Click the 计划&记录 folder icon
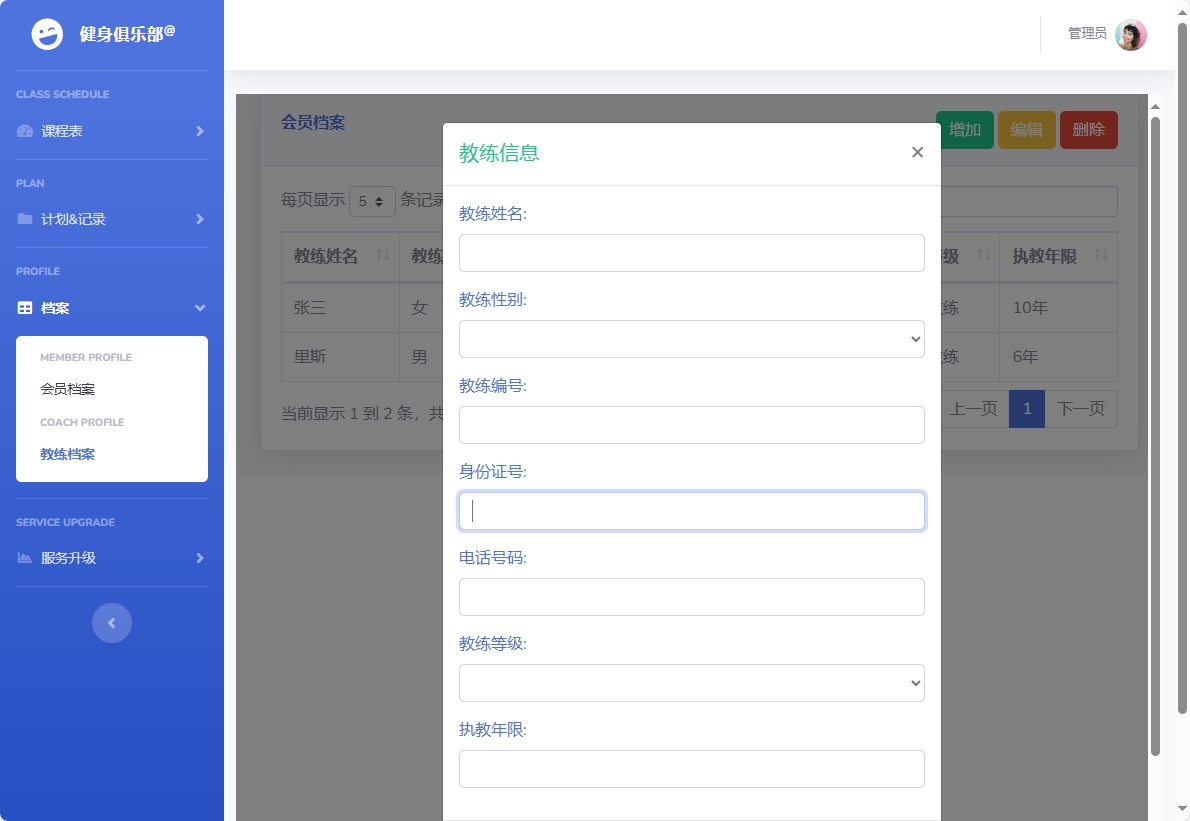This screenshot has width=1190, height=821. pos(24,219)
